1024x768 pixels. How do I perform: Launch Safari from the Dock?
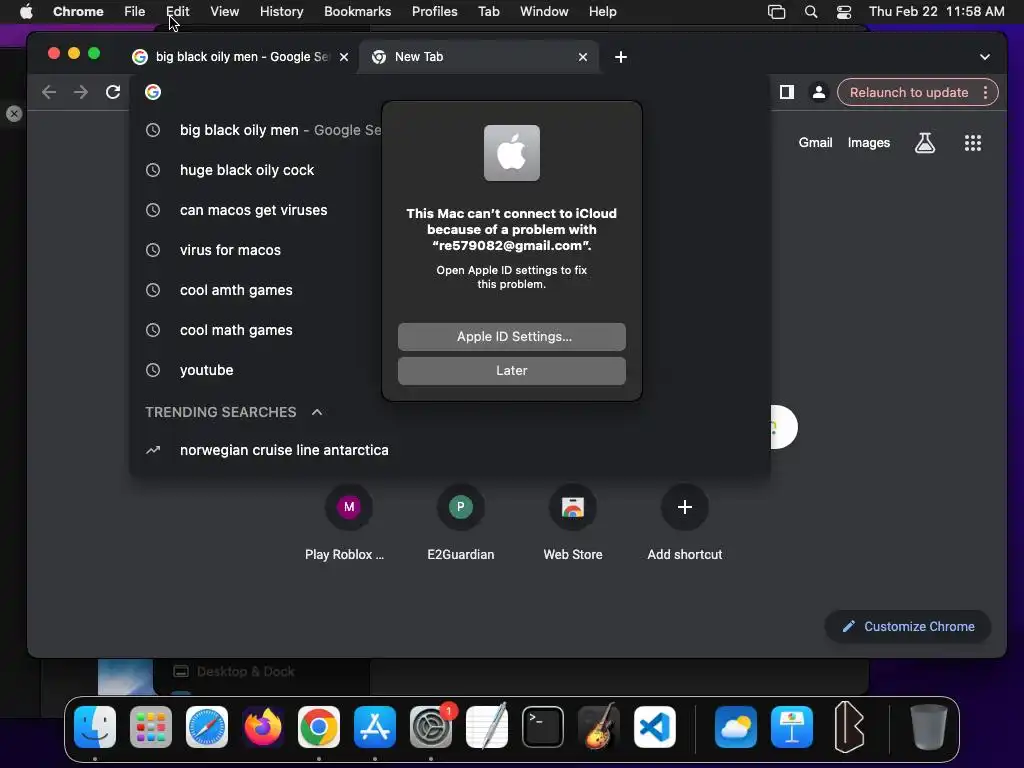pos(207,727)
